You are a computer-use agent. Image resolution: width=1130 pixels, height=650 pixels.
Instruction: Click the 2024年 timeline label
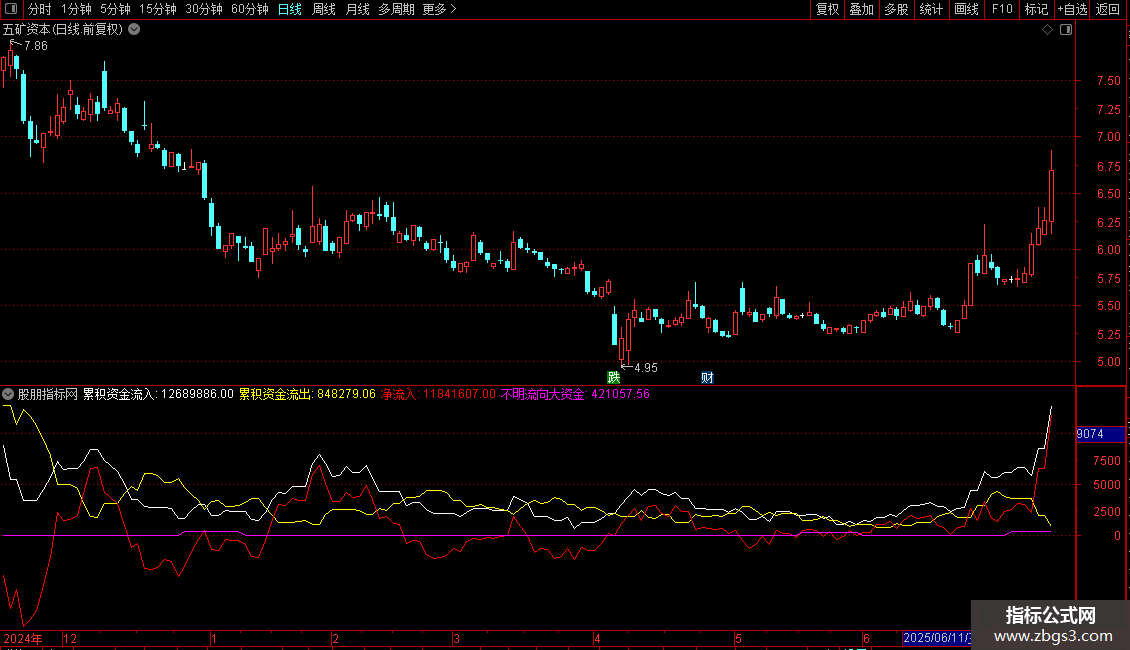[x=23, y=638]
